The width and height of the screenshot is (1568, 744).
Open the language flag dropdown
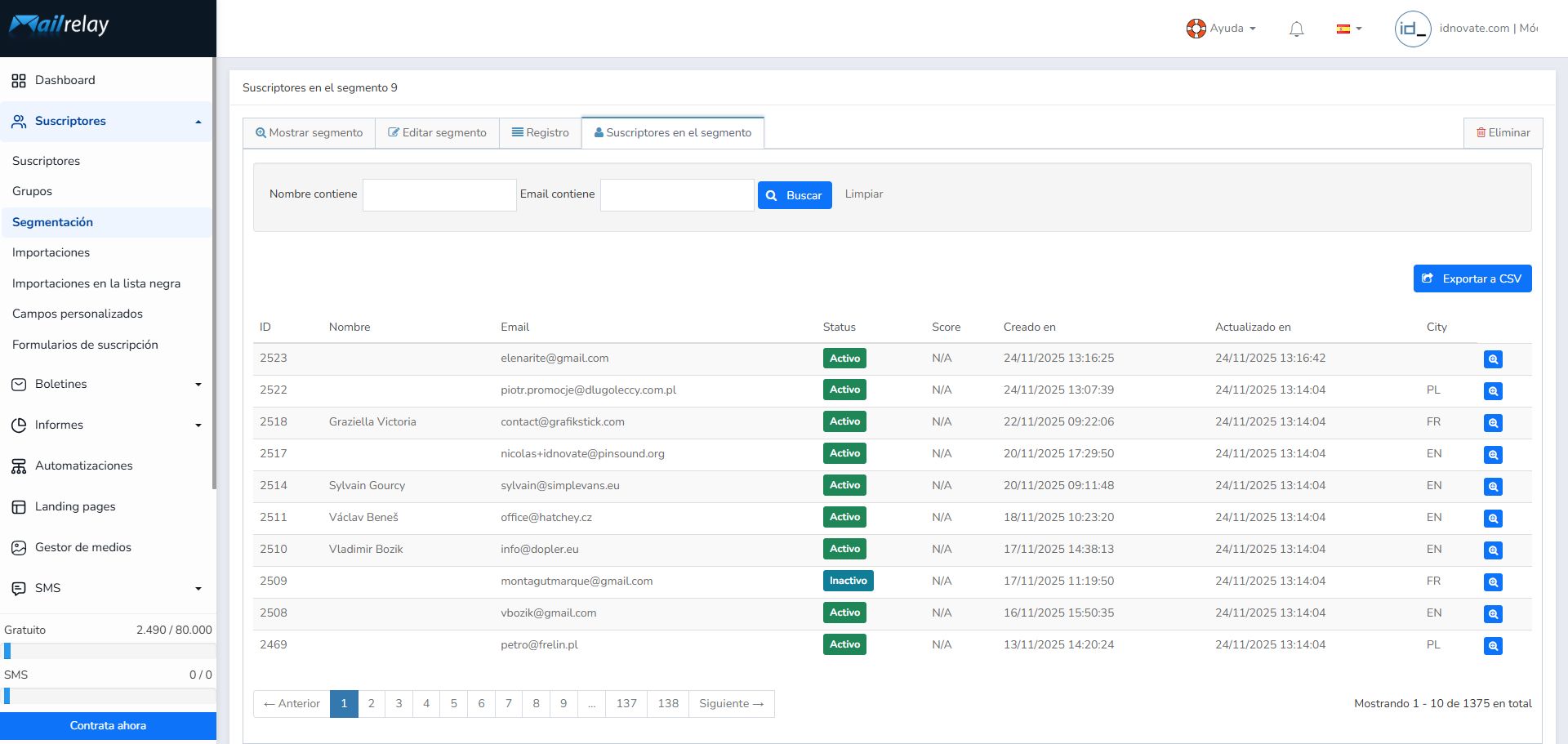(1348, 29)
